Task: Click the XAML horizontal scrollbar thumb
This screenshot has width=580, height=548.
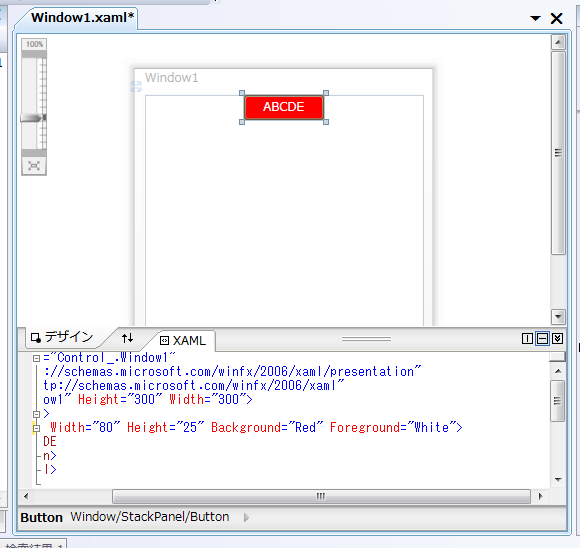Action: pos(321,496)
